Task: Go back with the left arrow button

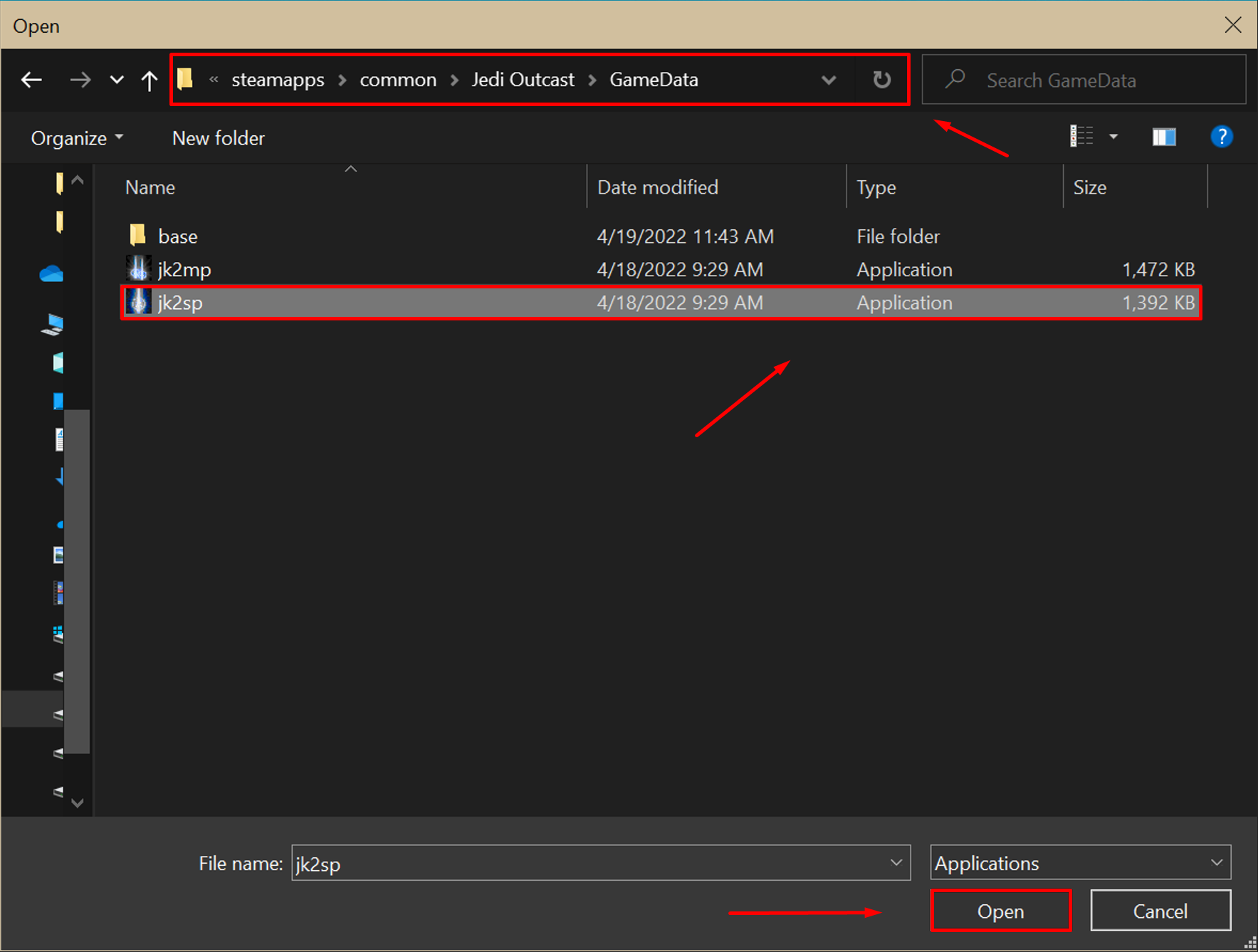Action: coord(31,80)
